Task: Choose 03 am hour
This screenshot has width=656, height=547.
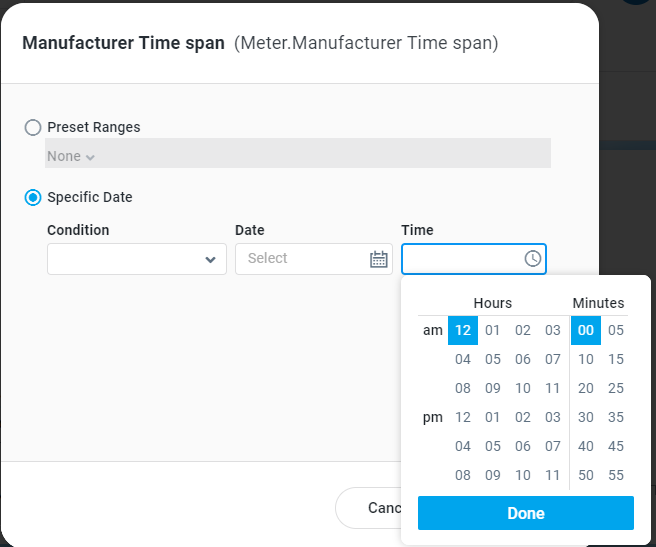Action: tap(553, 331)
